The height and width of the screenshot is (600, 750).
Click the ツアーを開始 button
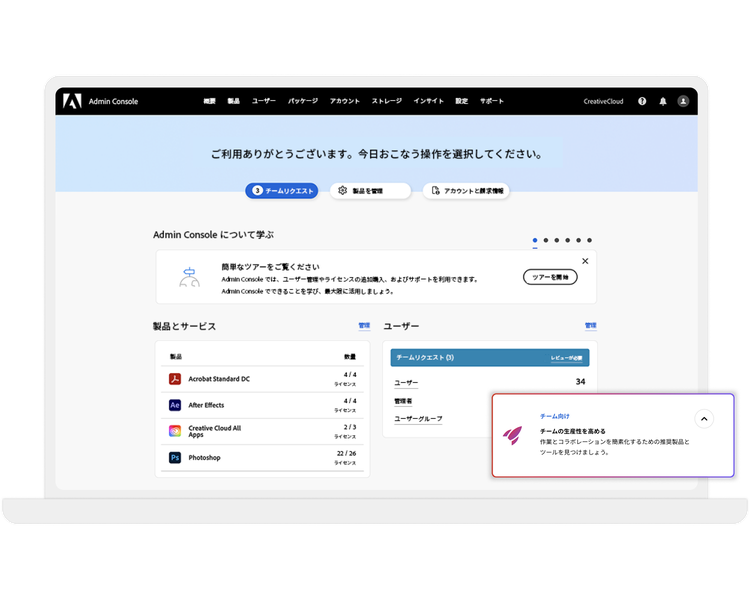point(550,277)
